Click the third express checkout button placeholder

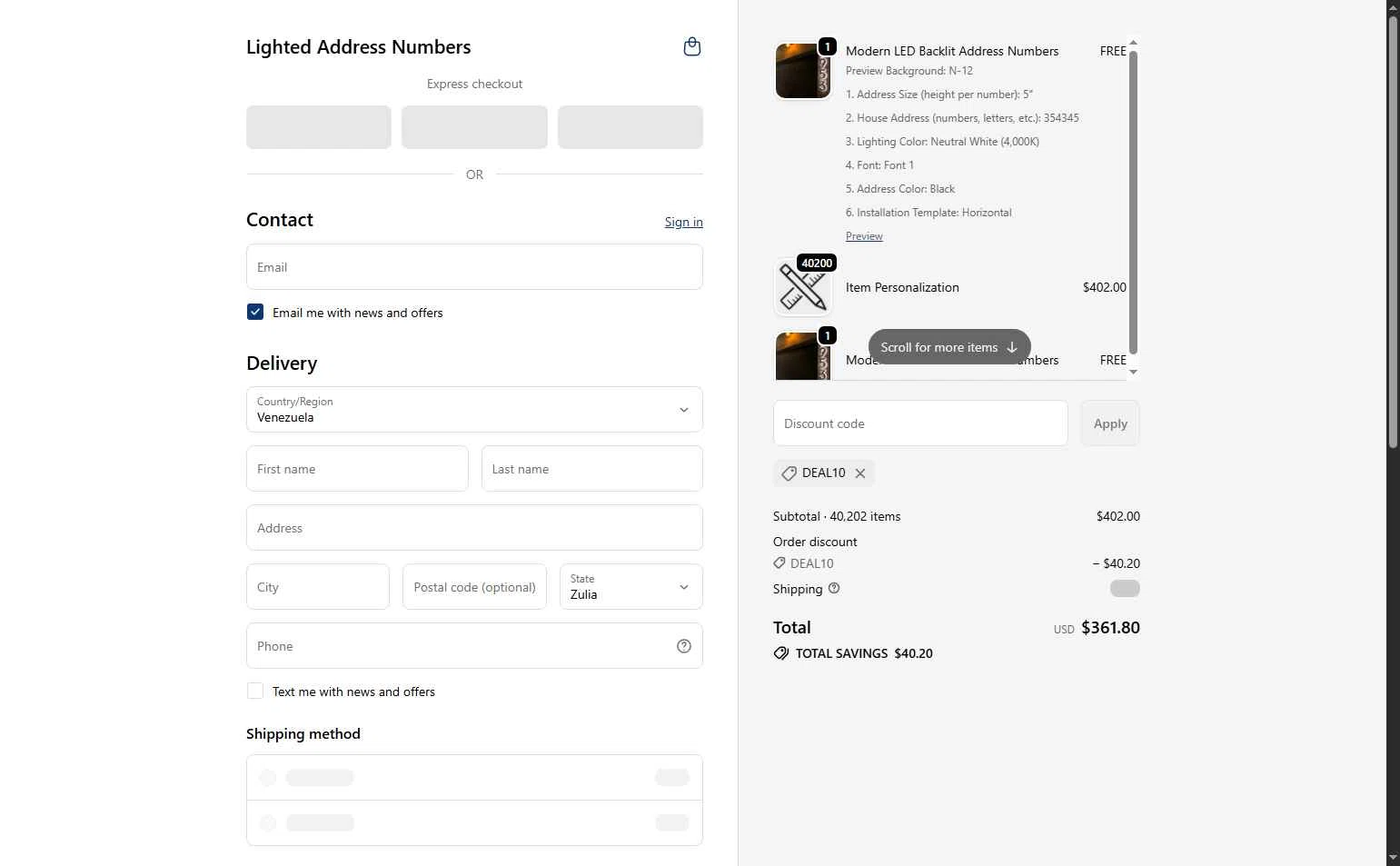pos(630,127)
